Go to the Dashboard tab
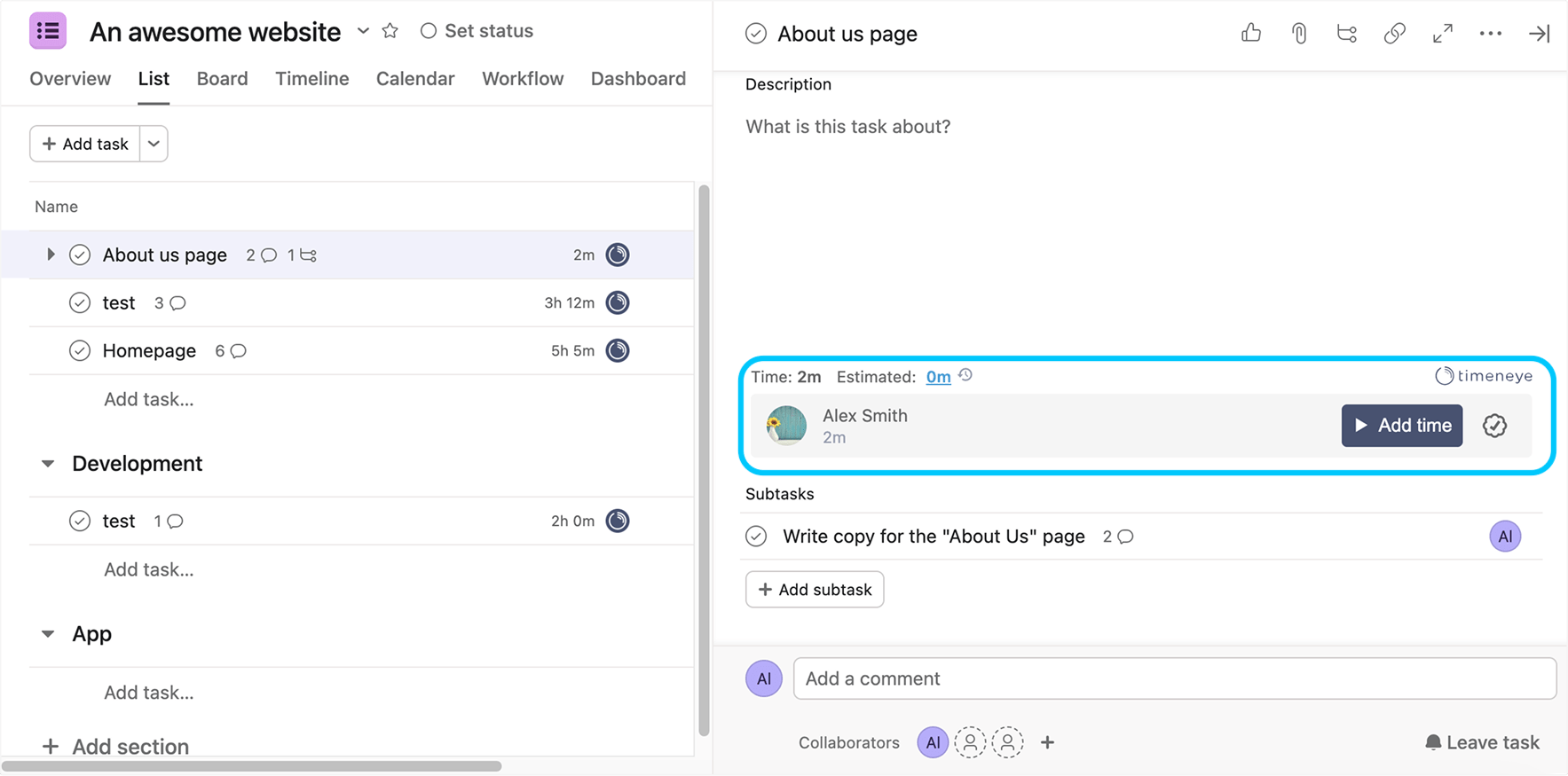The width and height of the screenshot is (1568, 776). (x=638, y=78)
